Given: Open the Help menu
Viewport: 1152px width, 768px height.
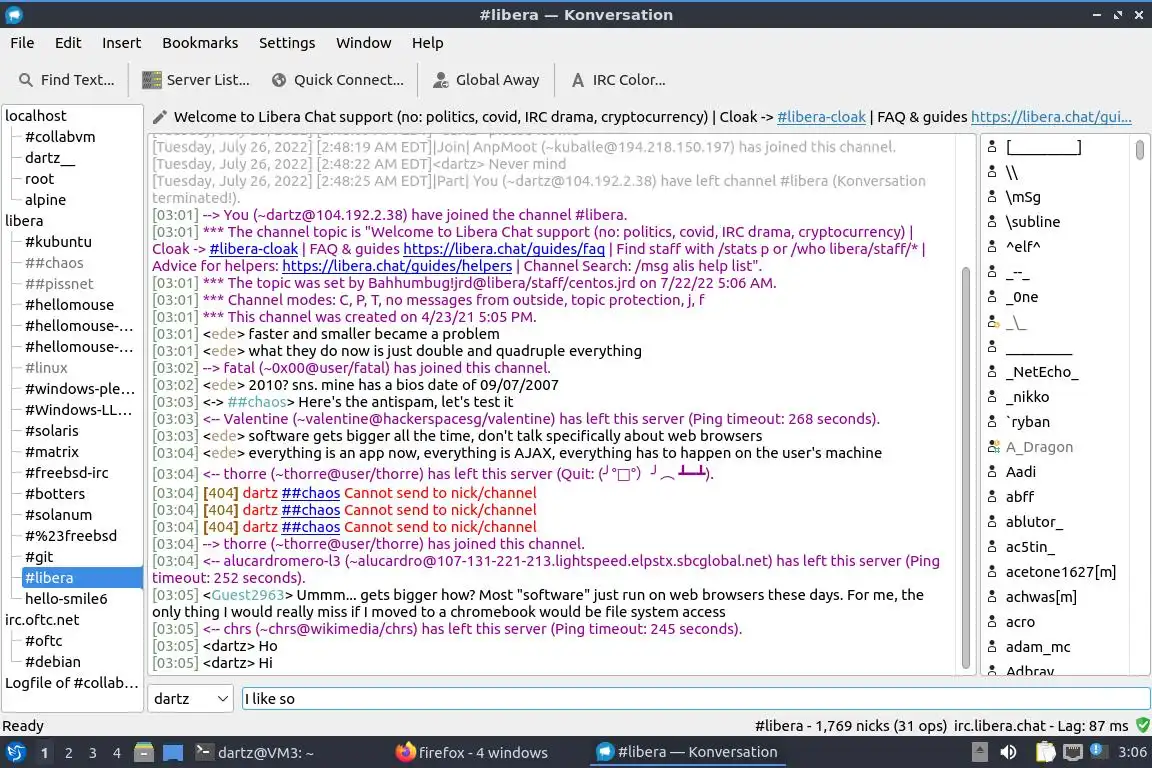Looking at the screenshot, I should click(x=427, y=43).
